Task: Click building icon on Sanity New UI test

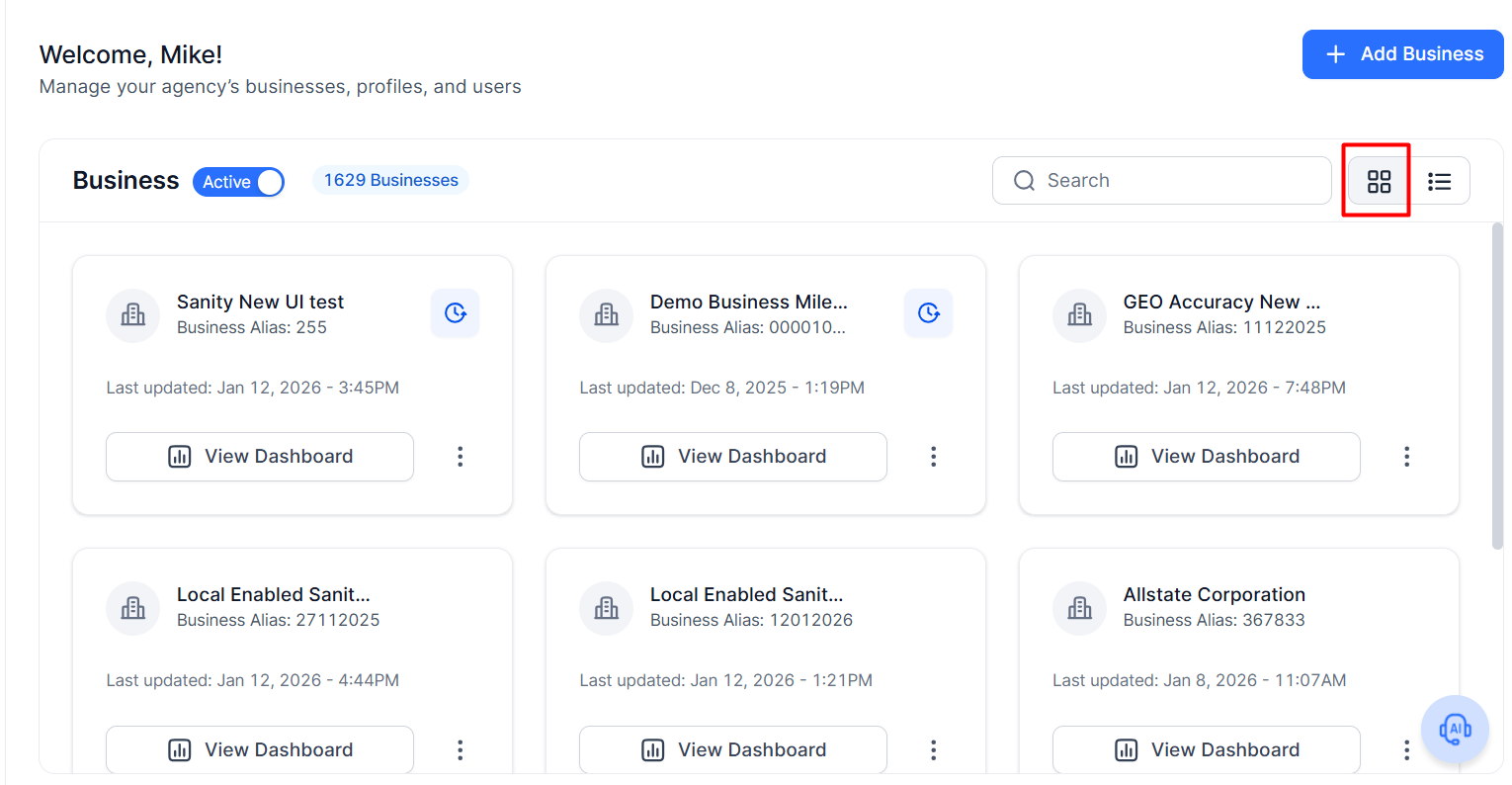Action: [133, 315]
